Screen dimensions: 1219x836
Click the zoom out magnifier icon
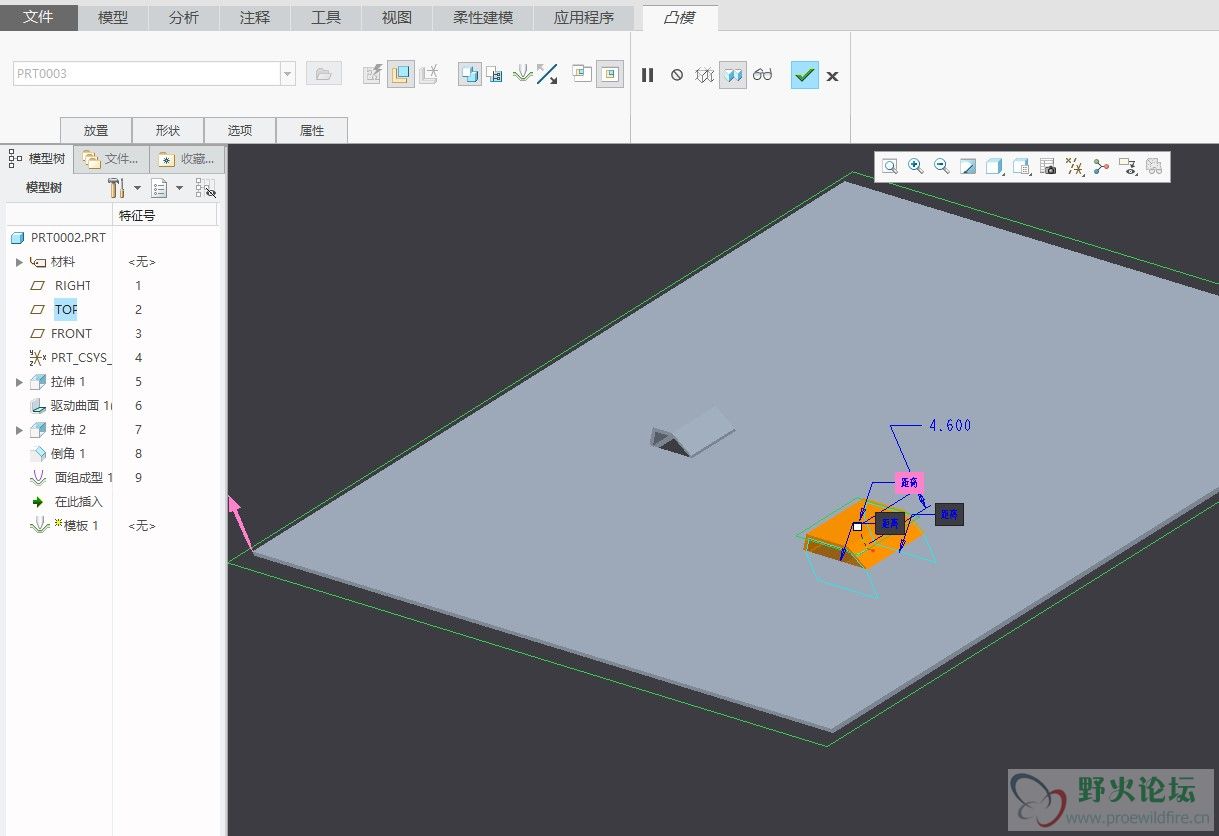tap(941, 167)
